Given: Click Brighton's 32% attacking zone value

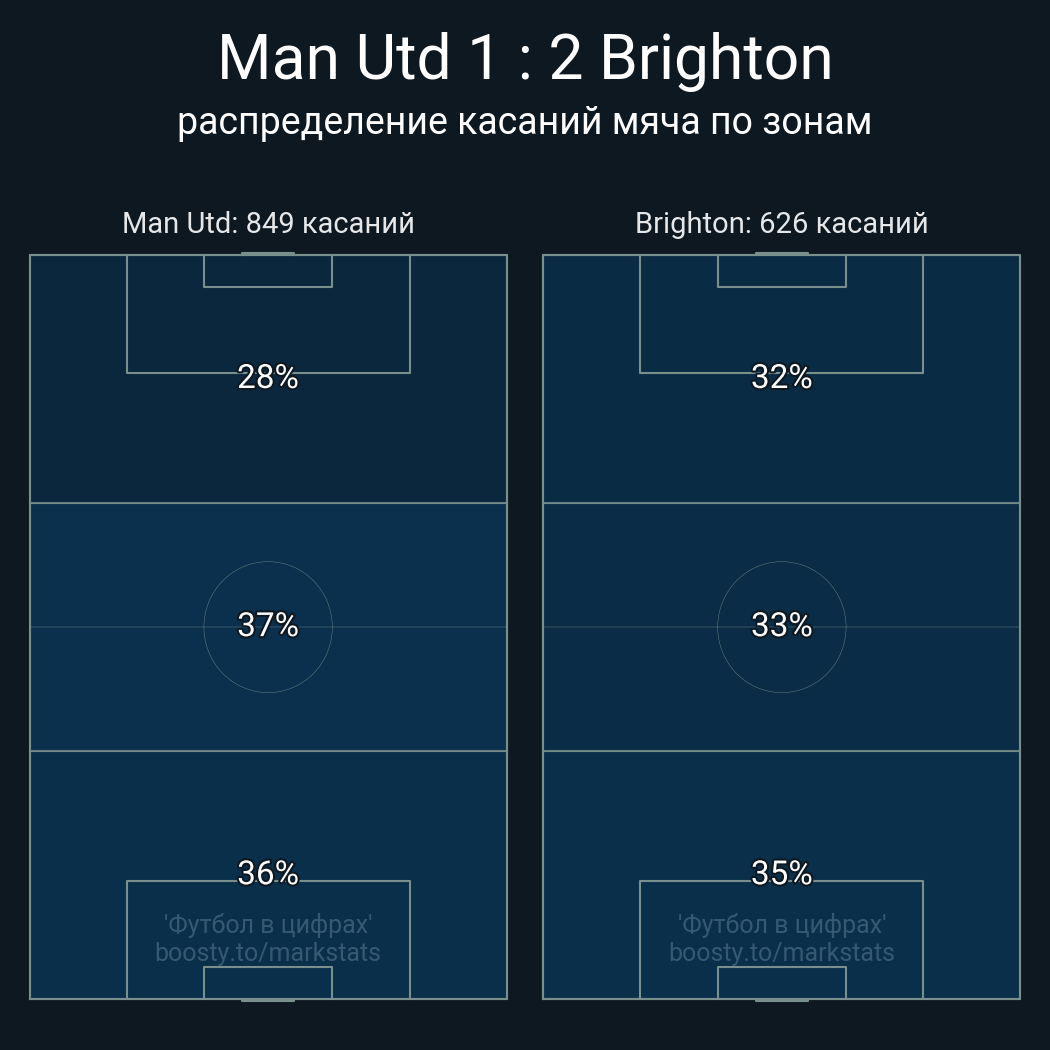Looking at the screenshot, I should (781, 377).
